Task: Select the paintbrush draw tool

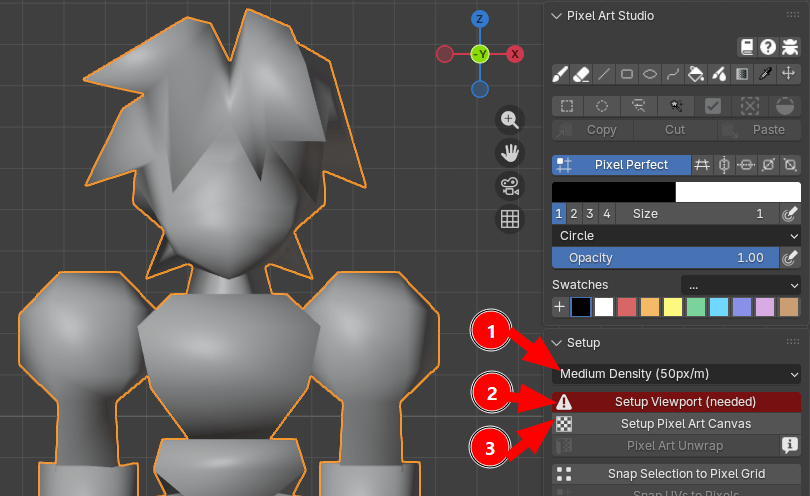Action: tap(559, 74)
